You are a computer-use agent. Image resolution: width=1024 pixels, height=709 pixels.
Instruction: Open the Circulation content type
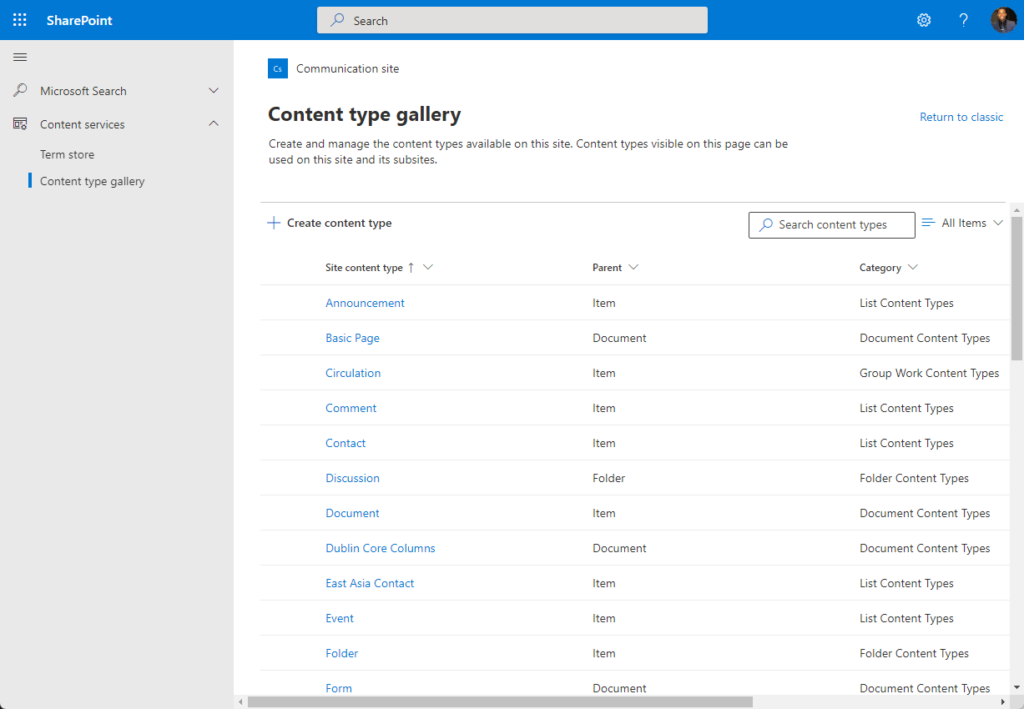[x=353, y=373]
